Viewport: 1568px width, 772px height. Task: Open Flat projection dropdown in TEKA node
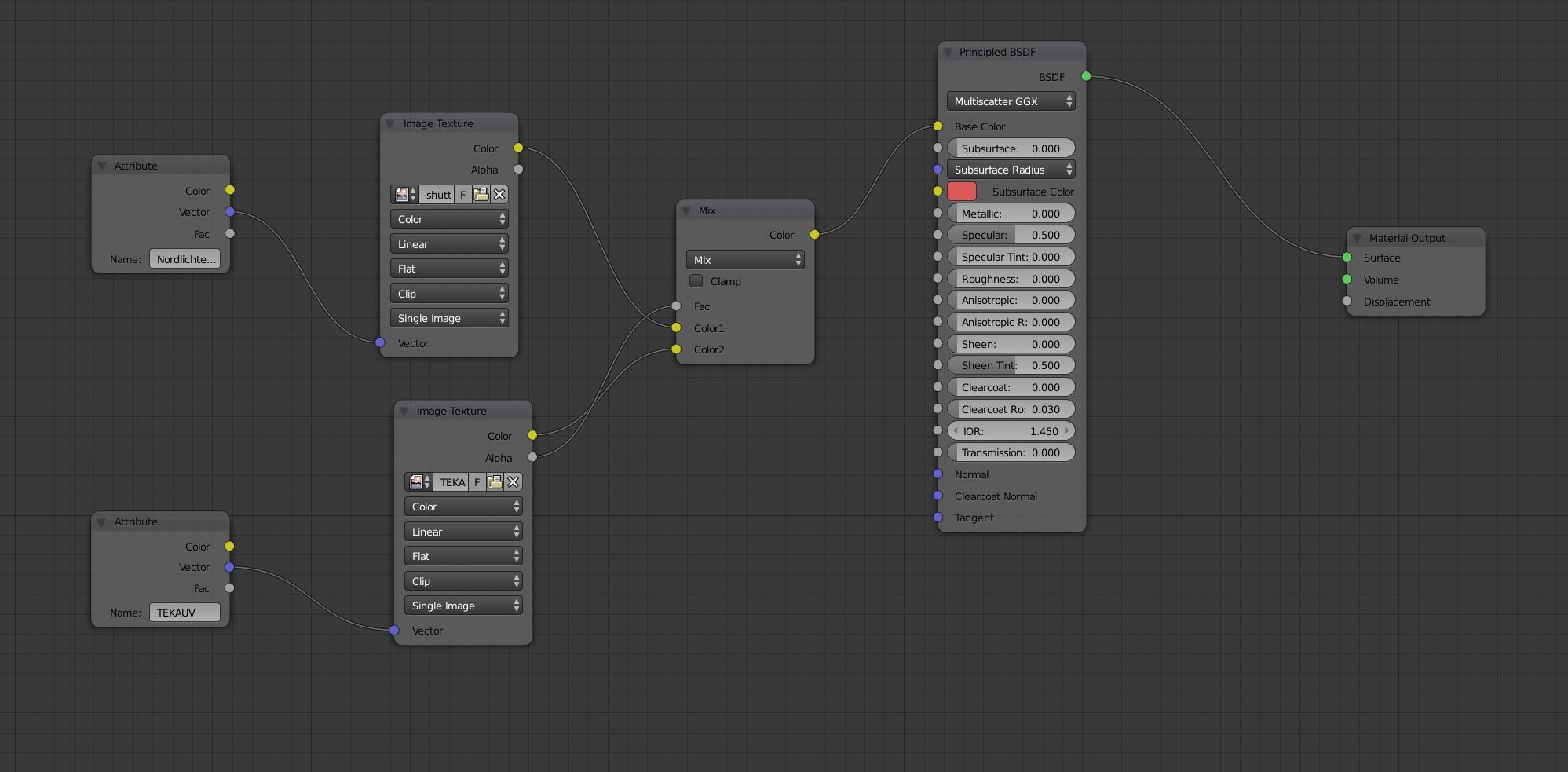tap(463, 556)
